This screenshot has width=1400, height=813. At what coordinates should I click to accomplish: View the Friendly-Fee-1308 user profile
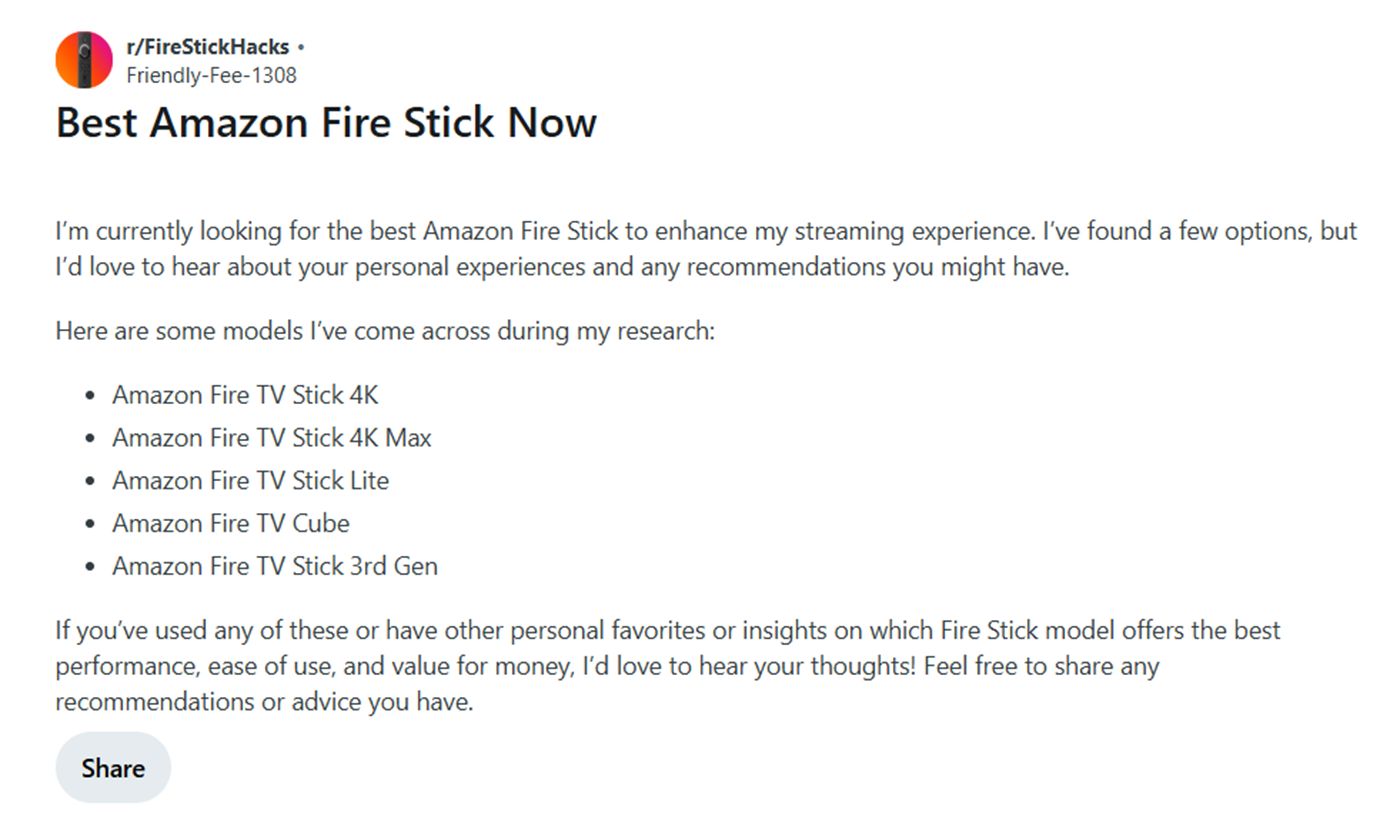click(211, 75)
